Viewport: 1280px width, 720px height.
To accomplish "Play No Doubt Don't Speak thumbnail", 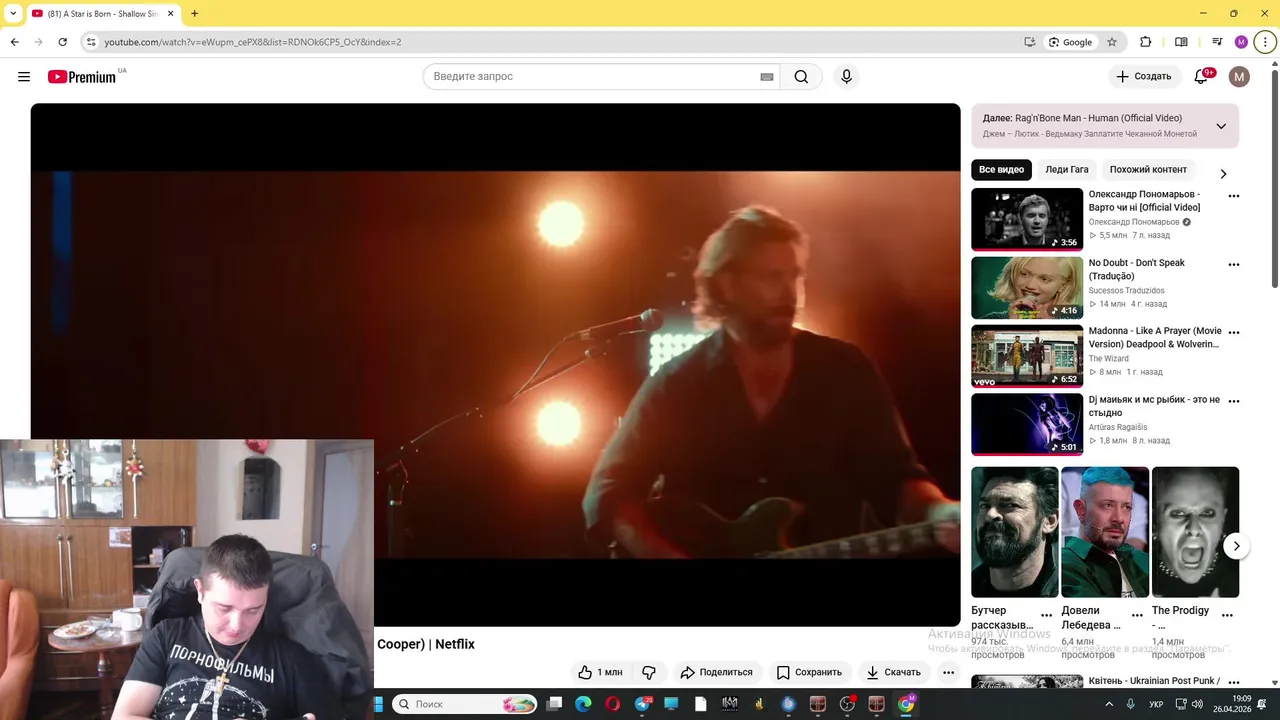I will (1027, 288).
